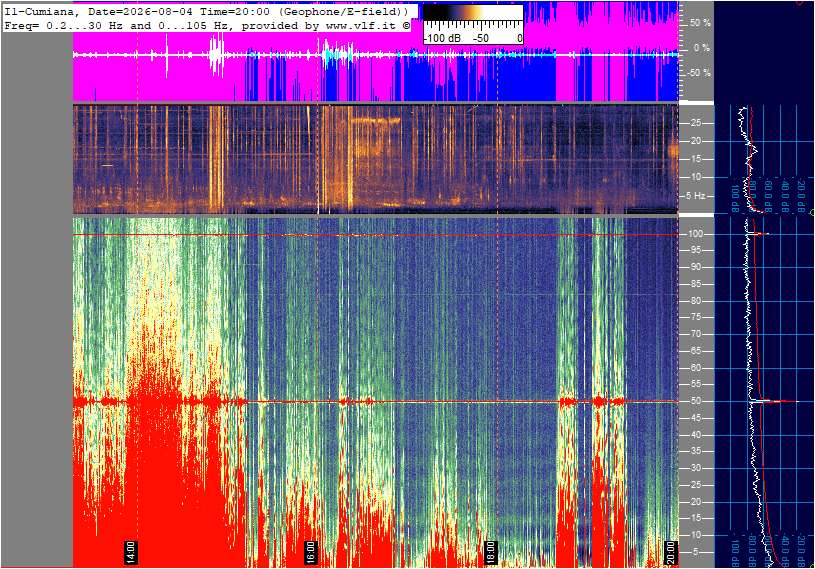815x569 pixels.
Task: Click the '-50 %' amplitude axis label
Action: 699,72
